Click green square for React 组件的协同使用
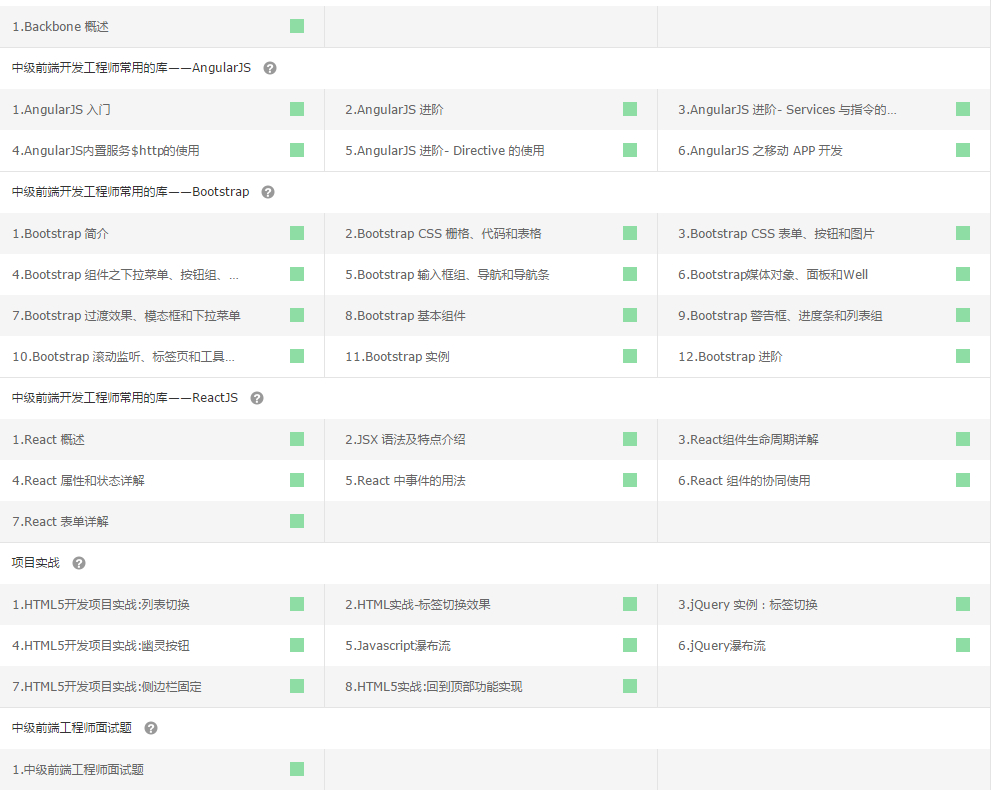The width and height of the screenshot is (991, 790). click(963, 480)
